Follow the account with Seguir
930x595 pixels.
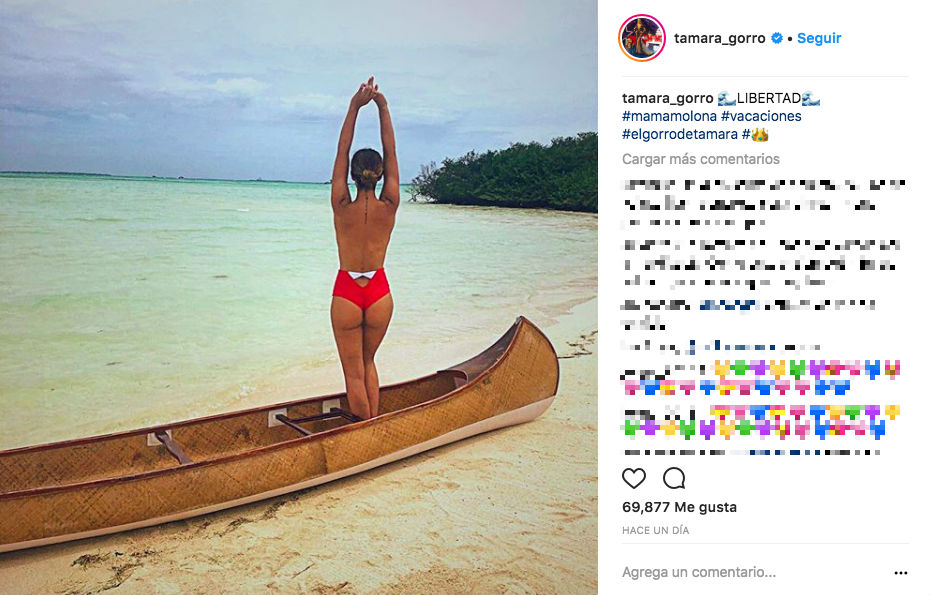coord(818,38)
